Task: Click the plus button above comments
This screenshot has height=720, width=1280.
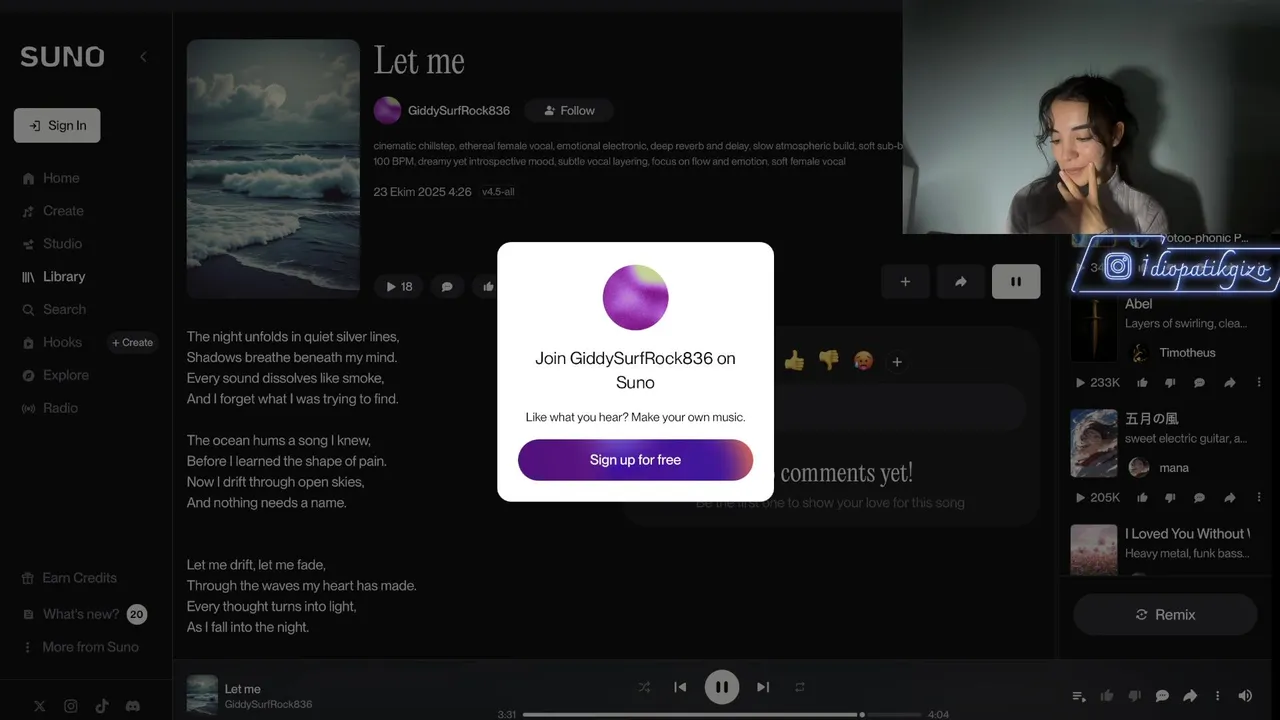Action: [x=905, y=282]
